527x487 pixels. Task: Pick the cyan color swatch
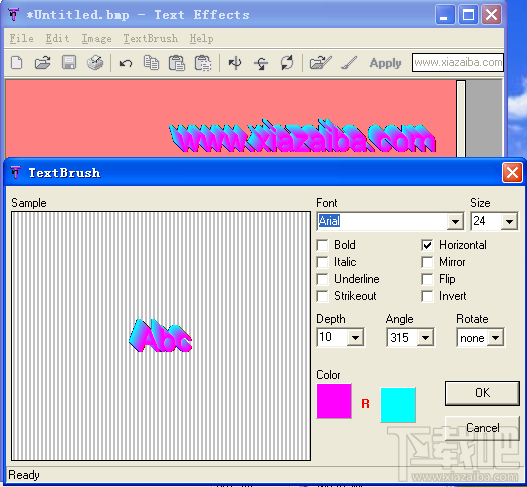pyautogui.click(x=398, y=405)
